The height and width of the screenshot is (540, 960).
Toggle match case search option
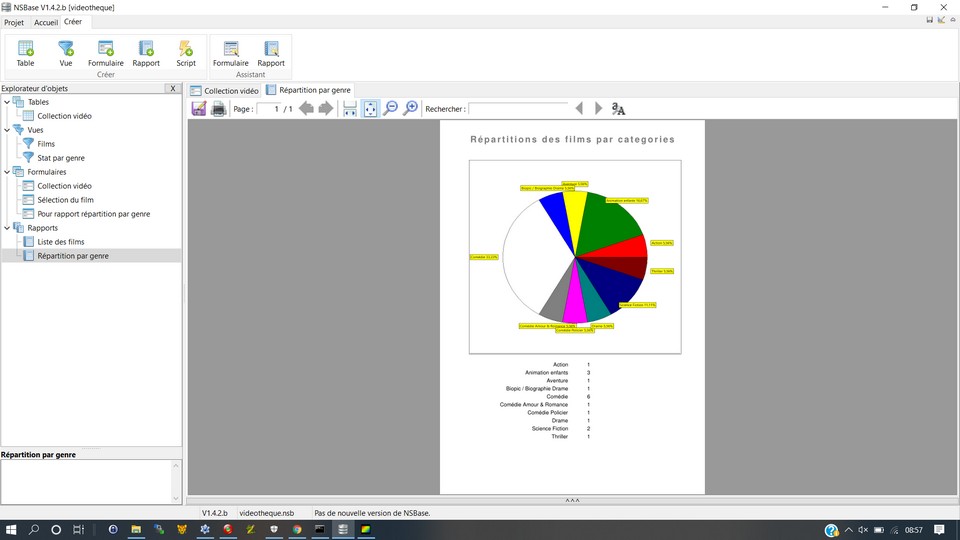tap(618, 109)
